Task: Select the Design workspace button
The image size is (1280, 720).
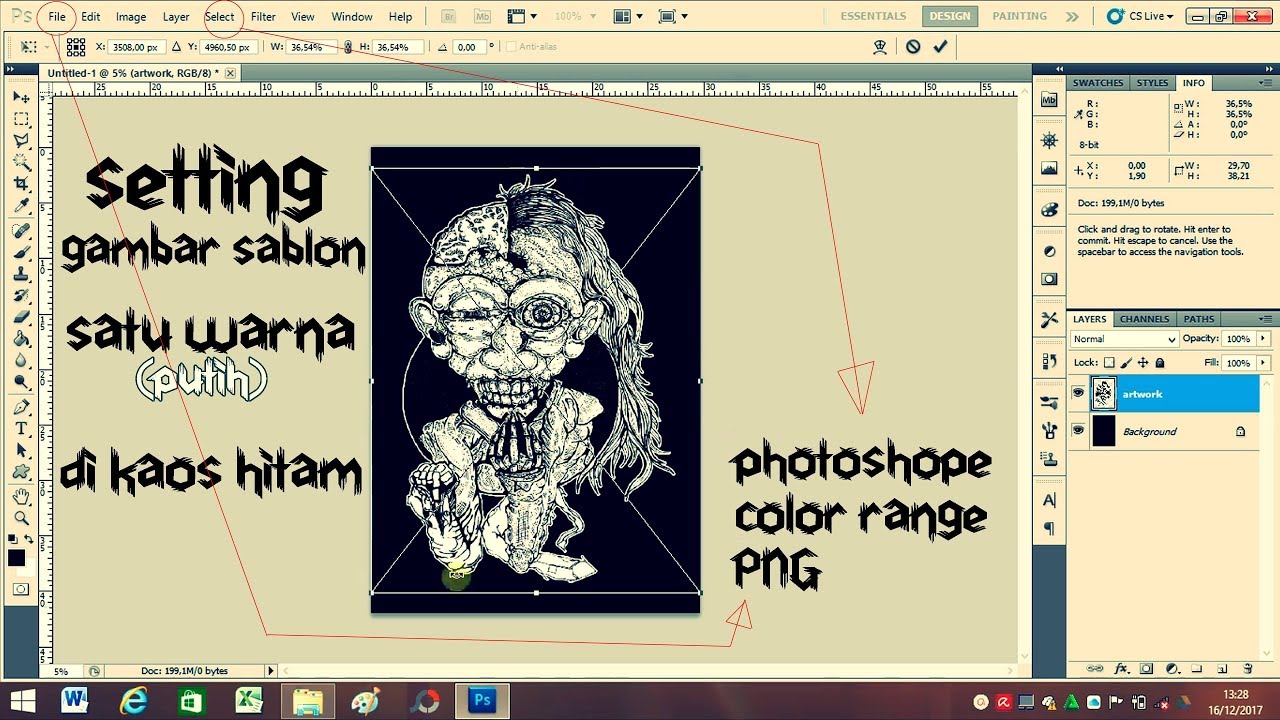Action: [949, 16]
